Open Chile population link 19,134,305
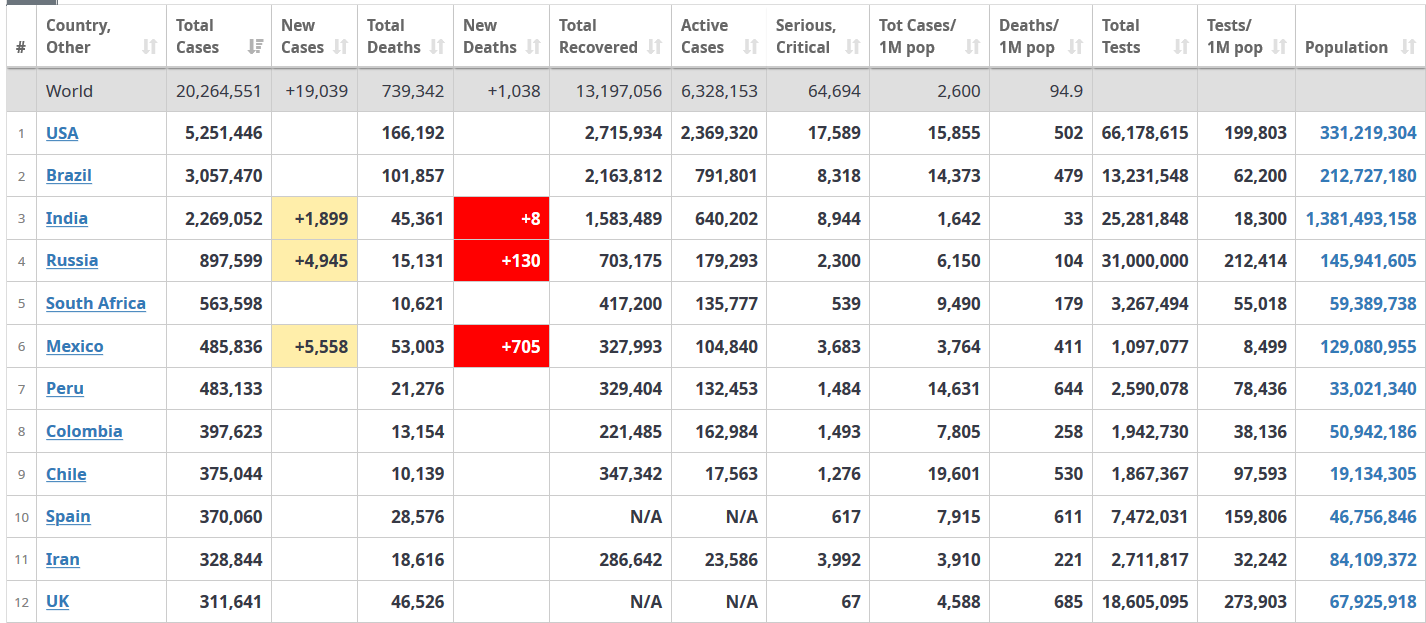This screenshot has height=623, width=1426. (x=1373, y=474)
